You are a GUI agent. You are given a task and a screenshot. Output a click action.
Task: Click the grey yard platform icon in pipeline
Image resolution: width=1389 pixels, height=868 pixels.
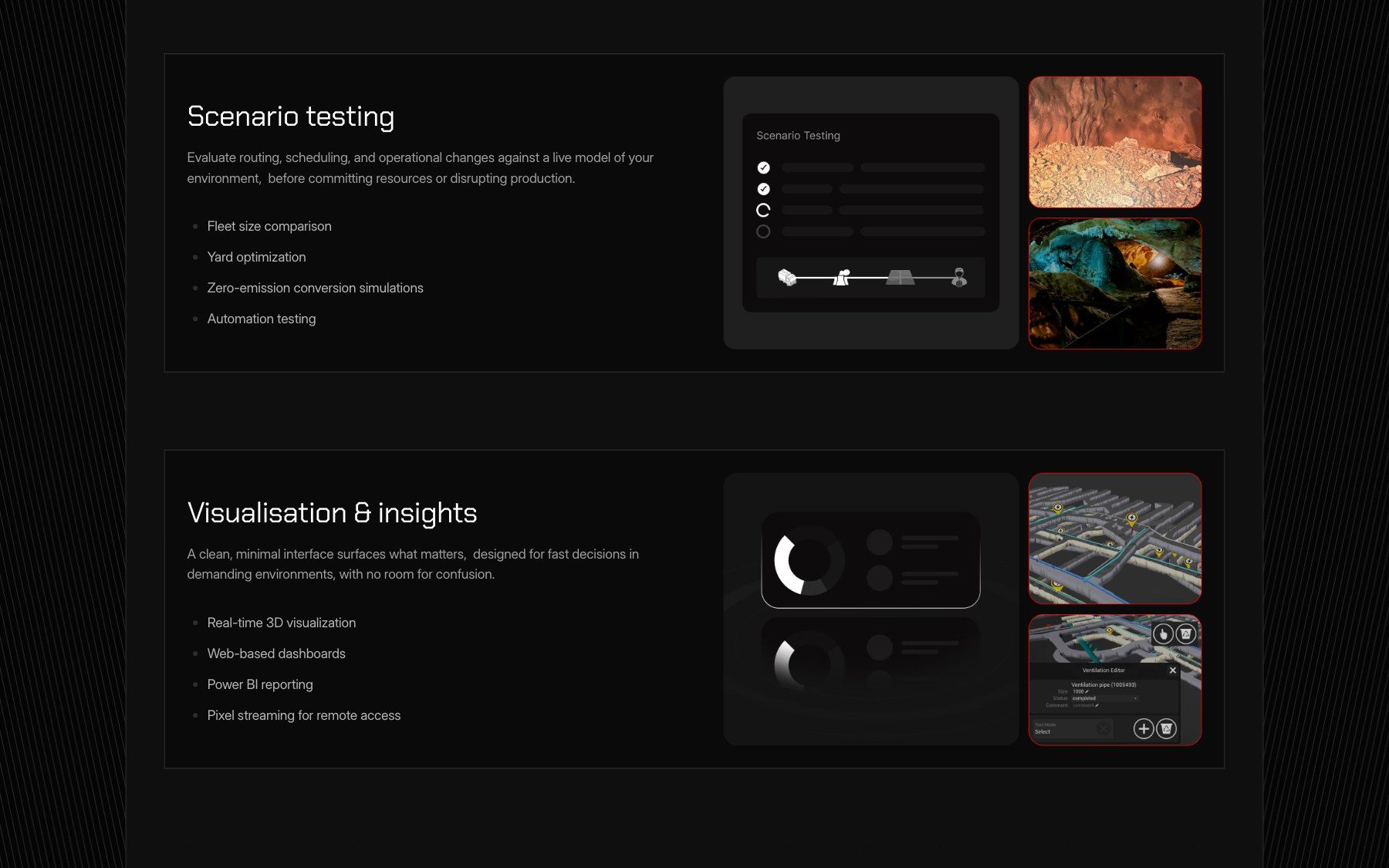pyautogui.click(x=900, y=277)
